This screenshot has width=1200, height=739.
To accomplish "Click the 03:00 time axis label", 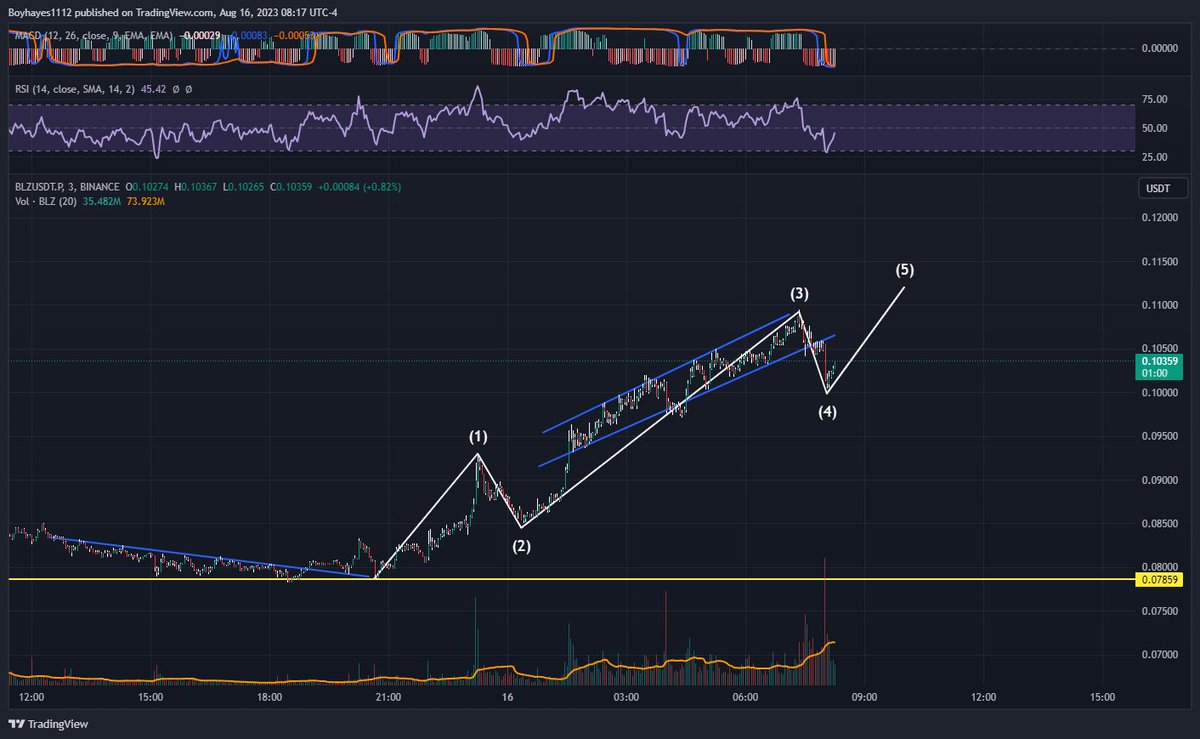I will (626, 696).
